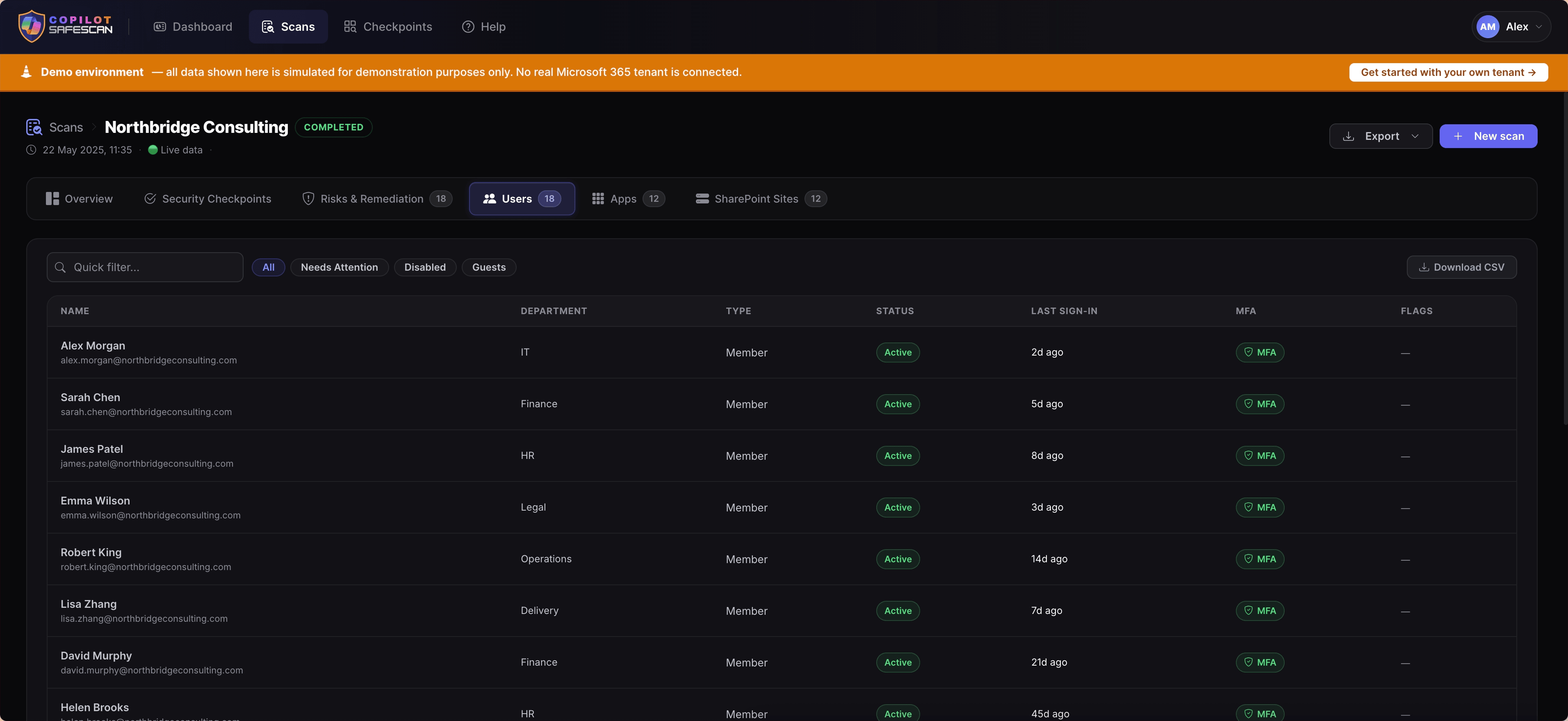Viewport: 1568px width, 721px height.
Task: Navigate to the Scans breadcrumb link
Action: point(66,127)
